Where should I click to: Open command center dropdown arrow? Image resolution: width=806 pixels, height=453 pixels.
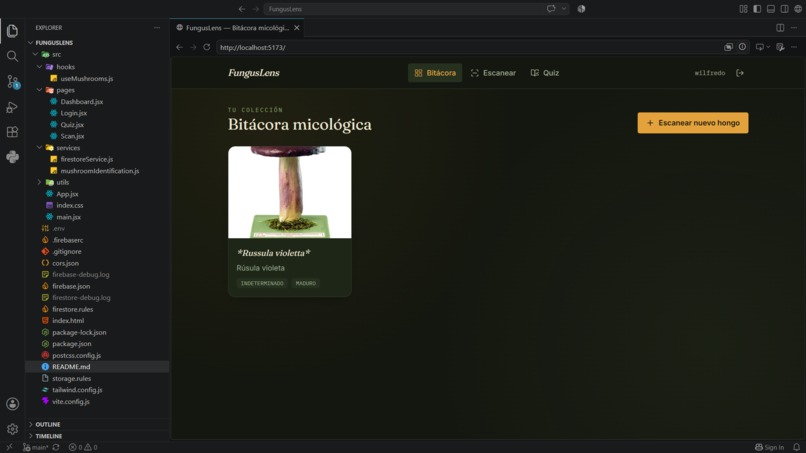click(x=564, y=9)
